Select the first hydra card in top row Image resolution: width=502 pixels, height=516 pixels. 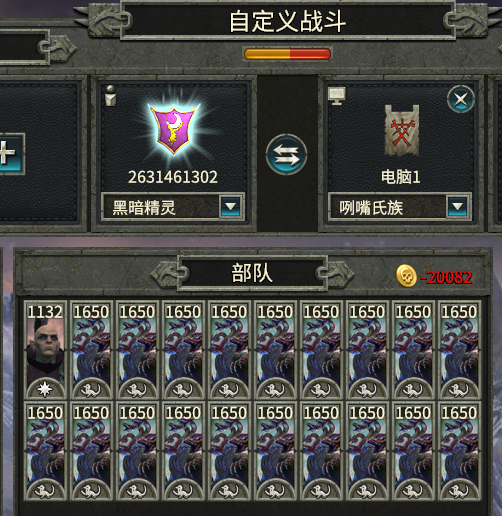point(91,350)
